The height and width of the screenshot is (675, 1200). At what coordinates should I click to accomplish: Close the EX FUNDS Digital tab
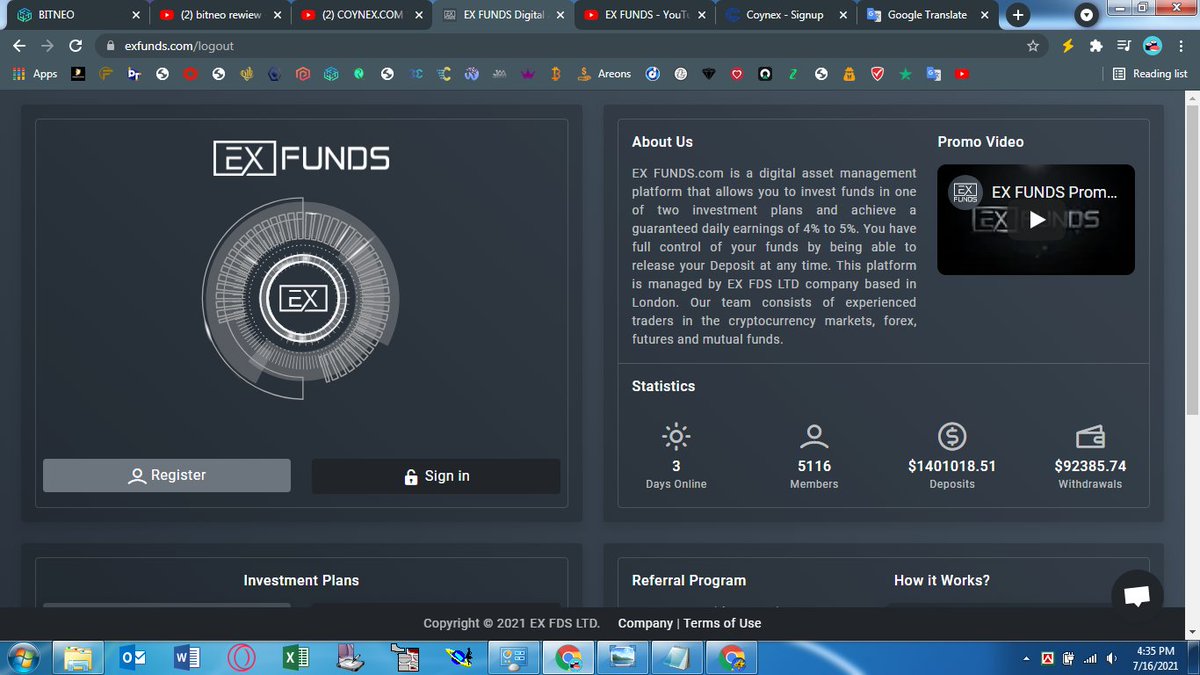point(561,15)
